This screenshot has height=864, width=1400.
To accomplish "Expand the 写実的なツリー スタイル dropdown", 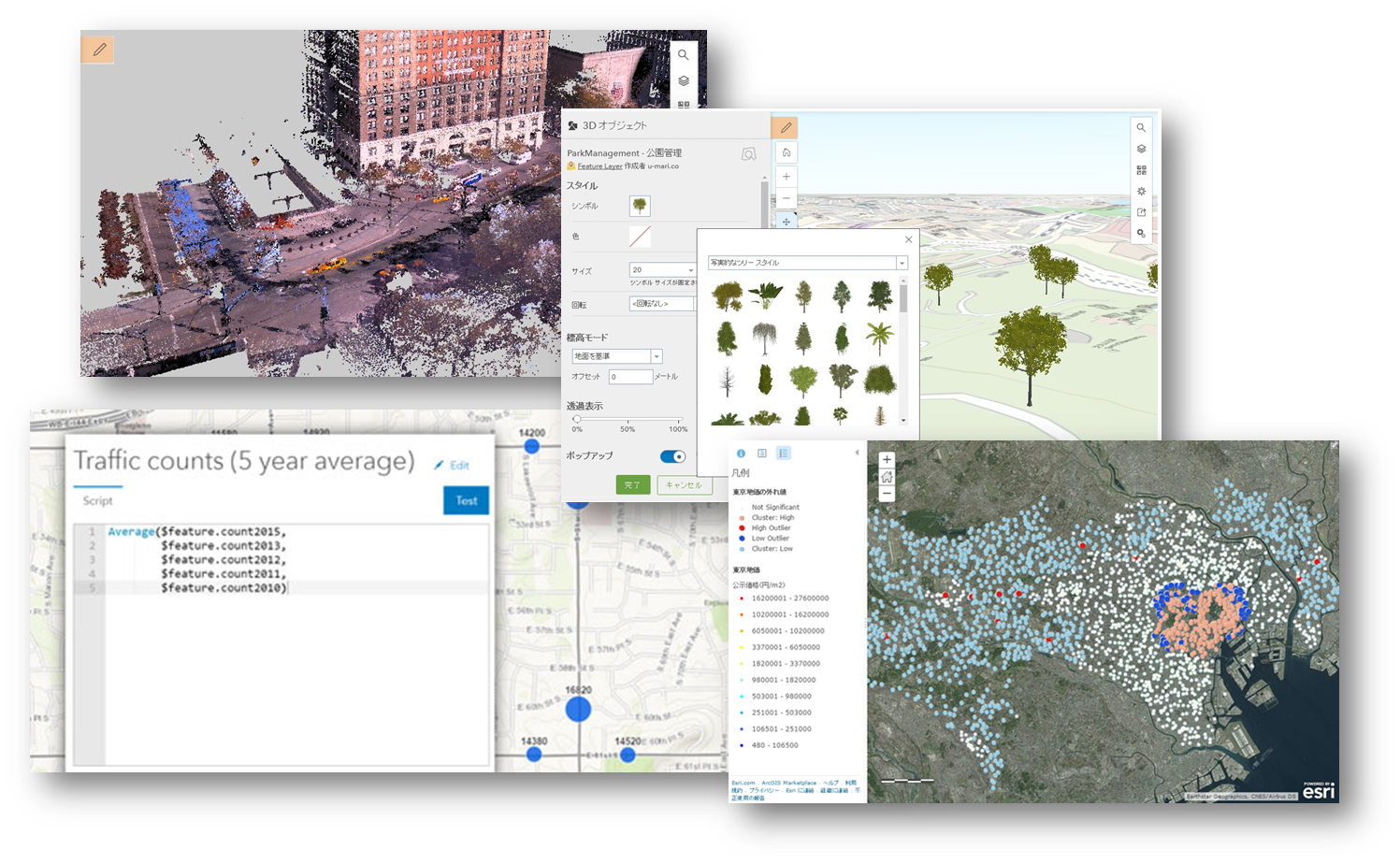I will click(x=902, y=263).
